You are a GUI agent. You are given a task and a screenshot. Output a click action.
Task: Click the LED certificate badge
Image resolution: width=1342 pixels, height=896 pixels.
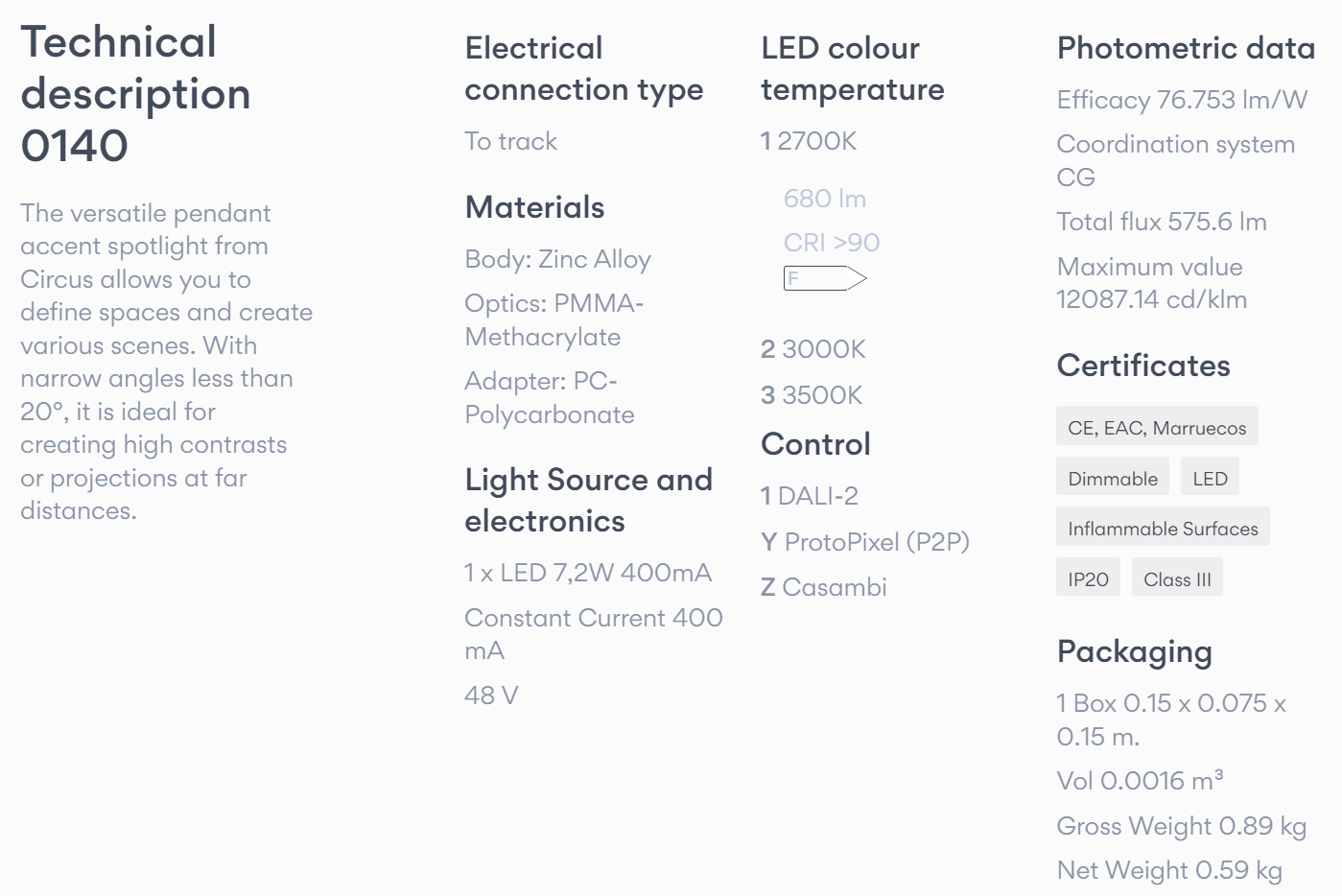pyautogui.click(x=1210, y=479)
